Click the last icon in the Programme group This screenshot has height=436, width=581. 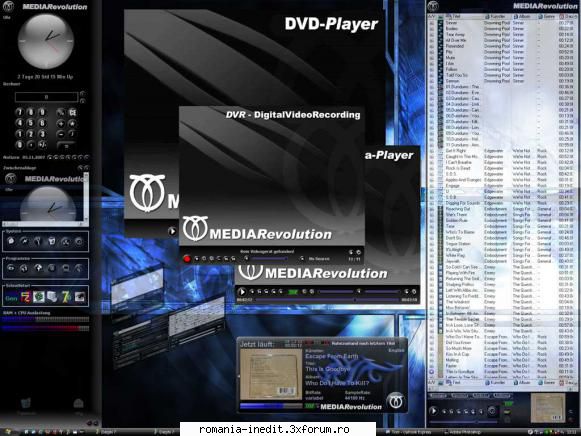tap(79, 268)
